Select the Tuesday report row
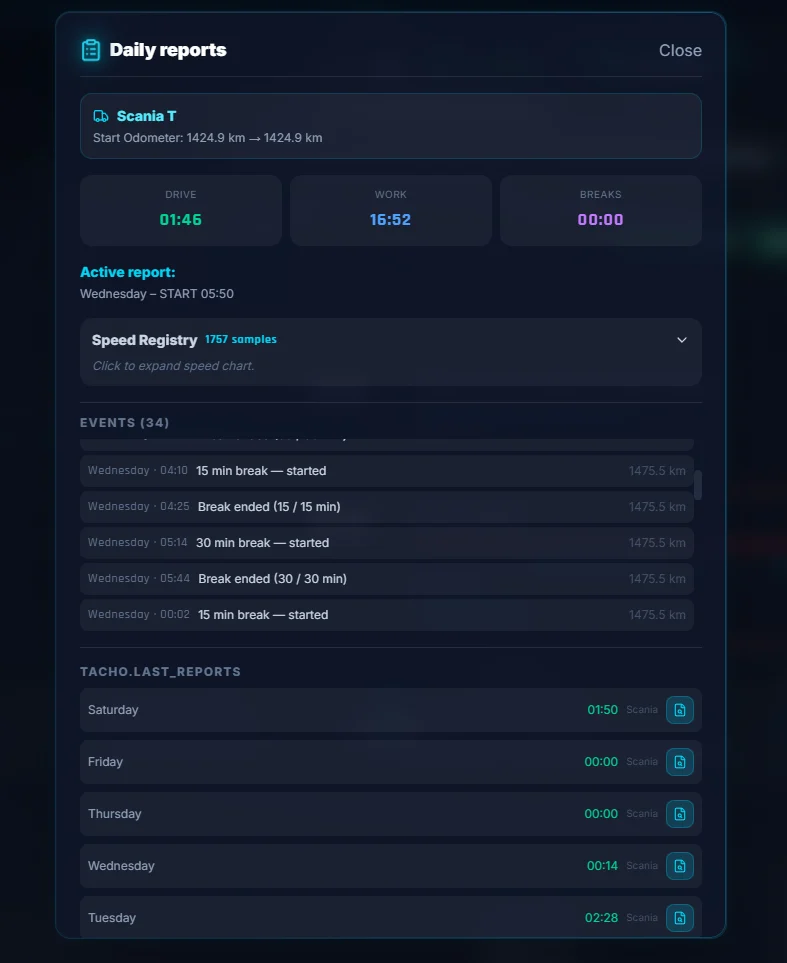The image size is (787, 963). coord(330,918)
